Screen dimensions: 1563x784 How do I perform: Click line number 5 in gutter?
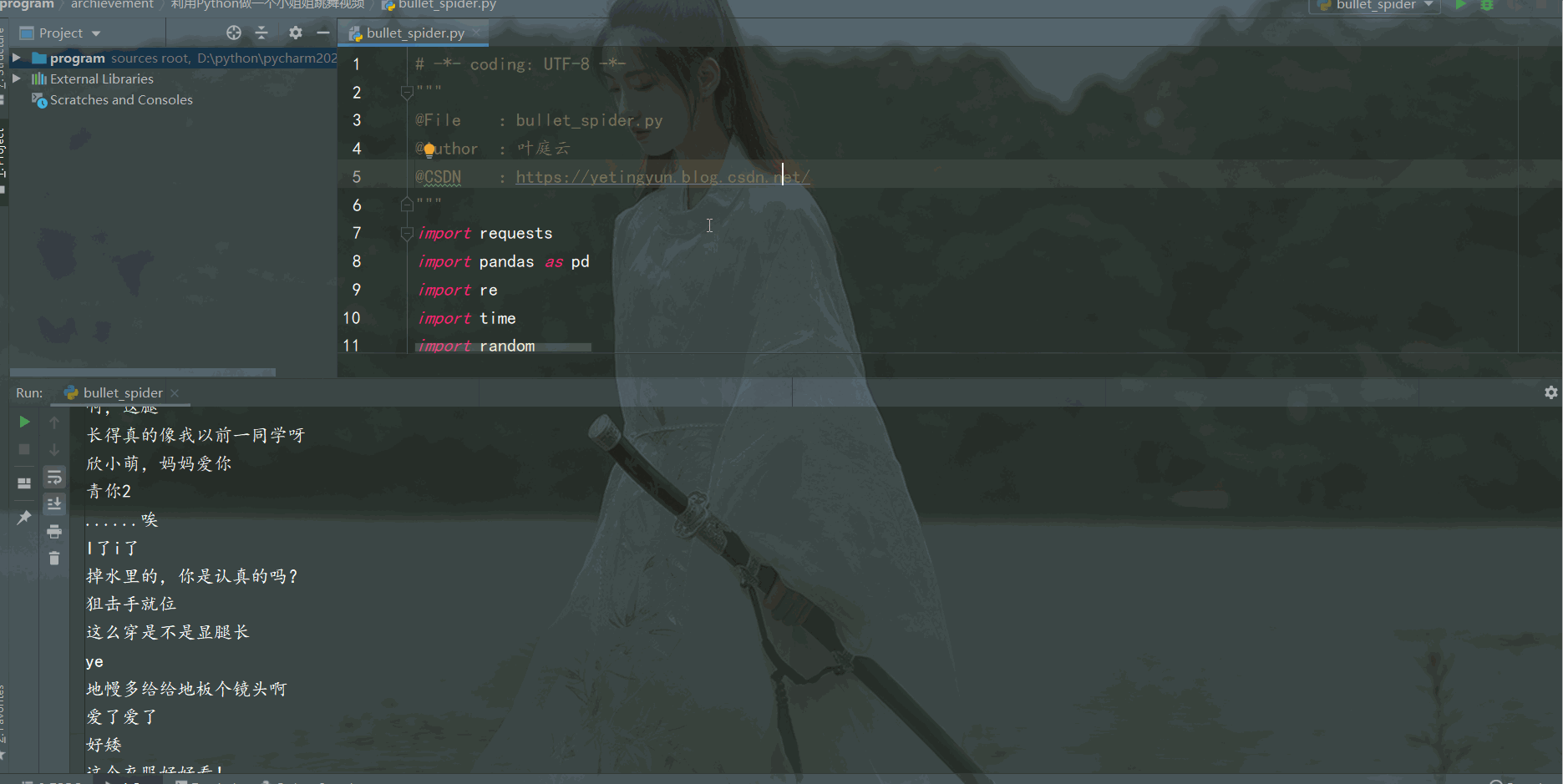click(x=357, y=177)
